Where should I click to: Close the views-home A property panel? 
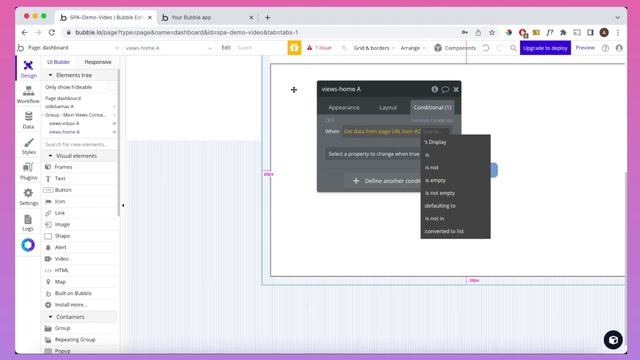pyautogui.click(x=456, y=89)
